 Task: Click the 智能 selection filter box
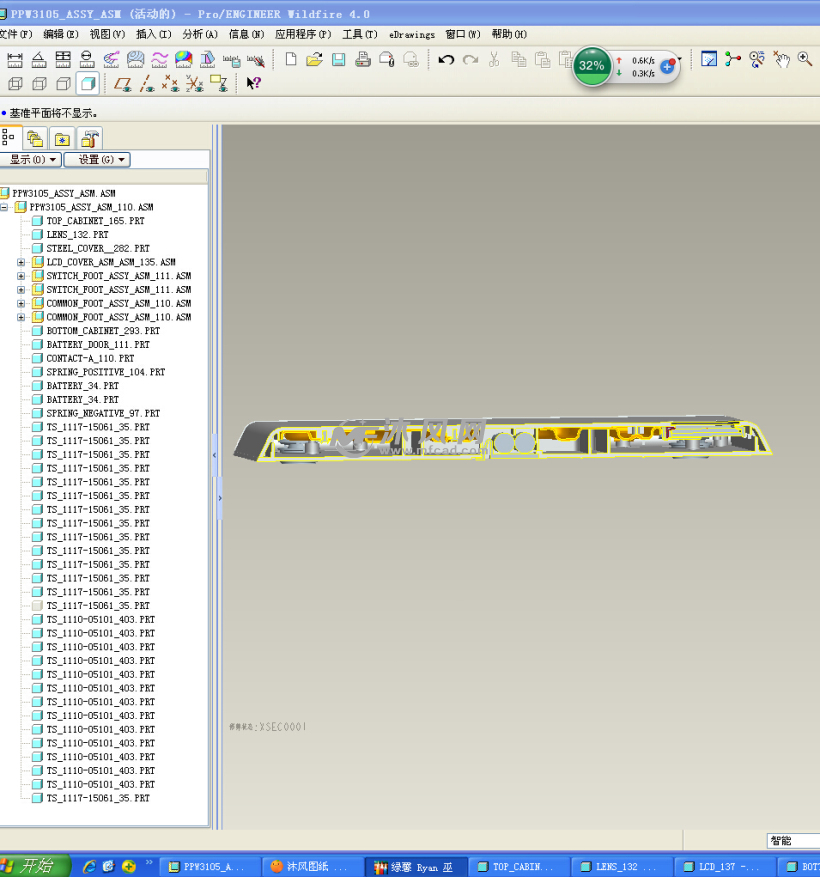point(793,841)
